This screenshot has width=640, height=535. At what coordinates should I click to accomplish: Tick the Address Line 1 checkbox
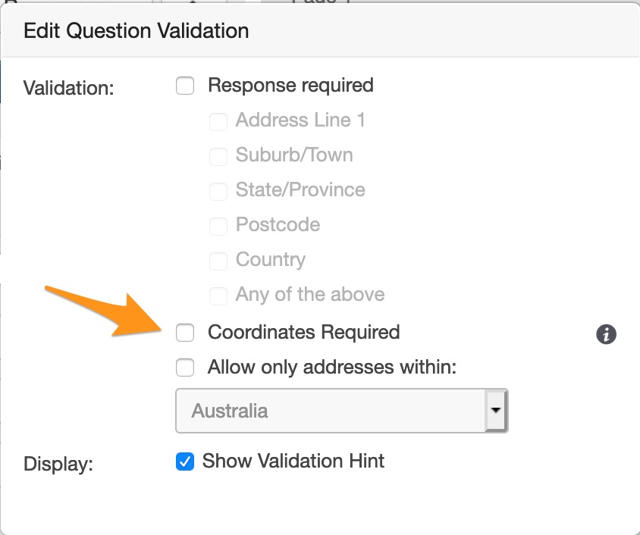point(217,121)
